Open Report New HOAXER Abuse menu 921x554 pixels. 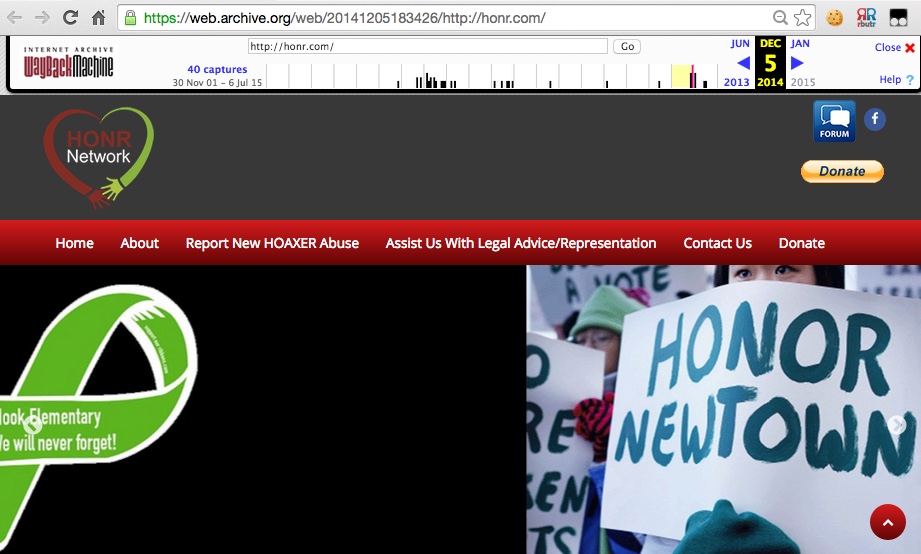tap(272, 243)
